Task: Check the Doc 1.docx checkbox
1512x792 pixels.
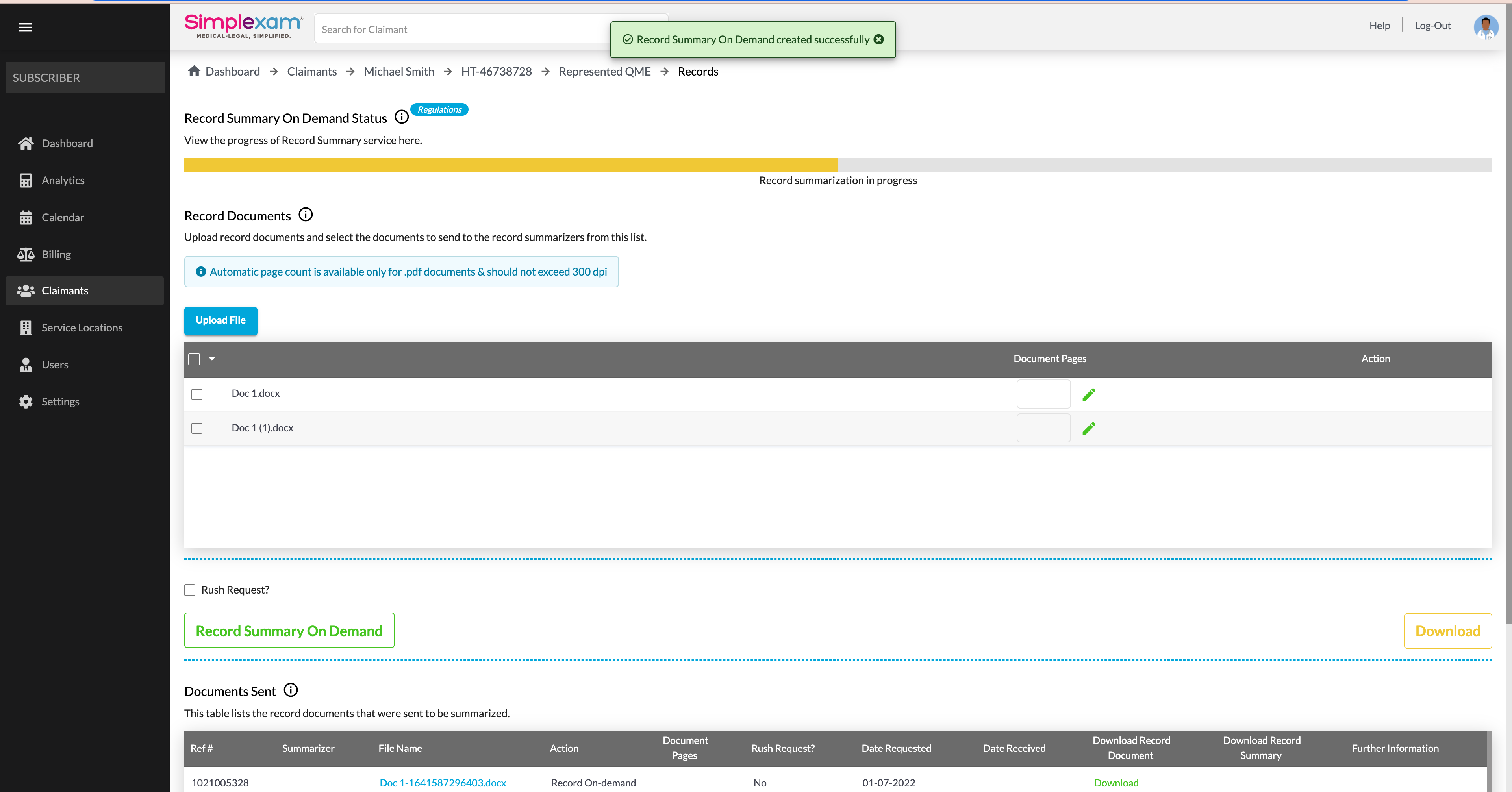Action: 197,394
